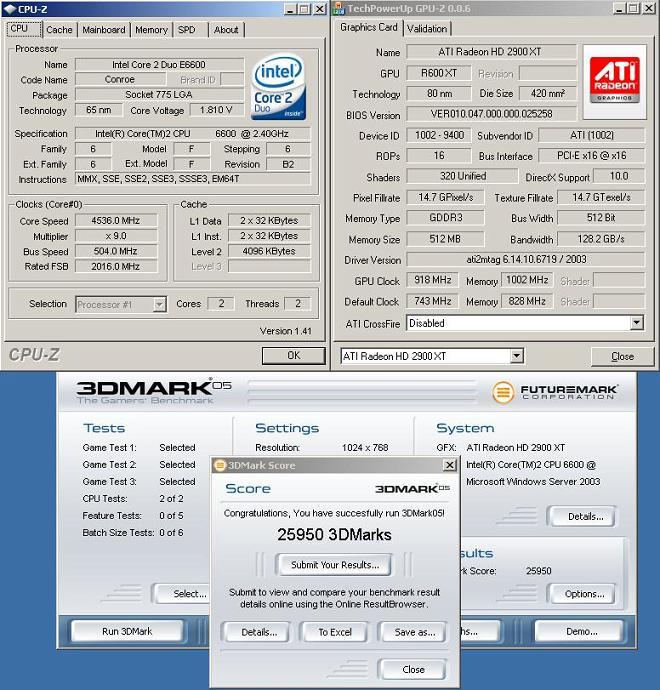
Task: Click the Memory clock 1002 MHz value
Action: (527, 280)
